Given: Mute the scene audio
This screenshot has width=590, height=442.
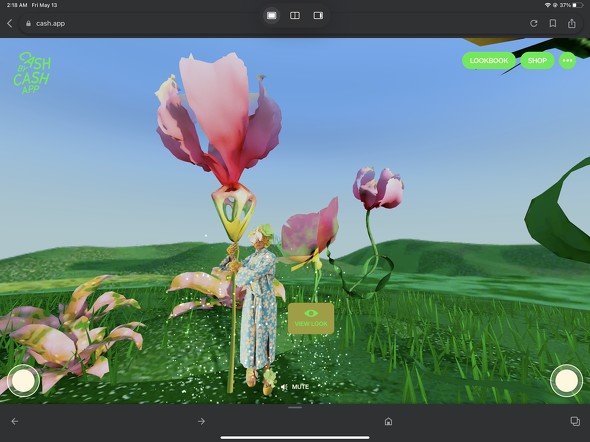Looking at the screenshot, I should click(295, 387).
